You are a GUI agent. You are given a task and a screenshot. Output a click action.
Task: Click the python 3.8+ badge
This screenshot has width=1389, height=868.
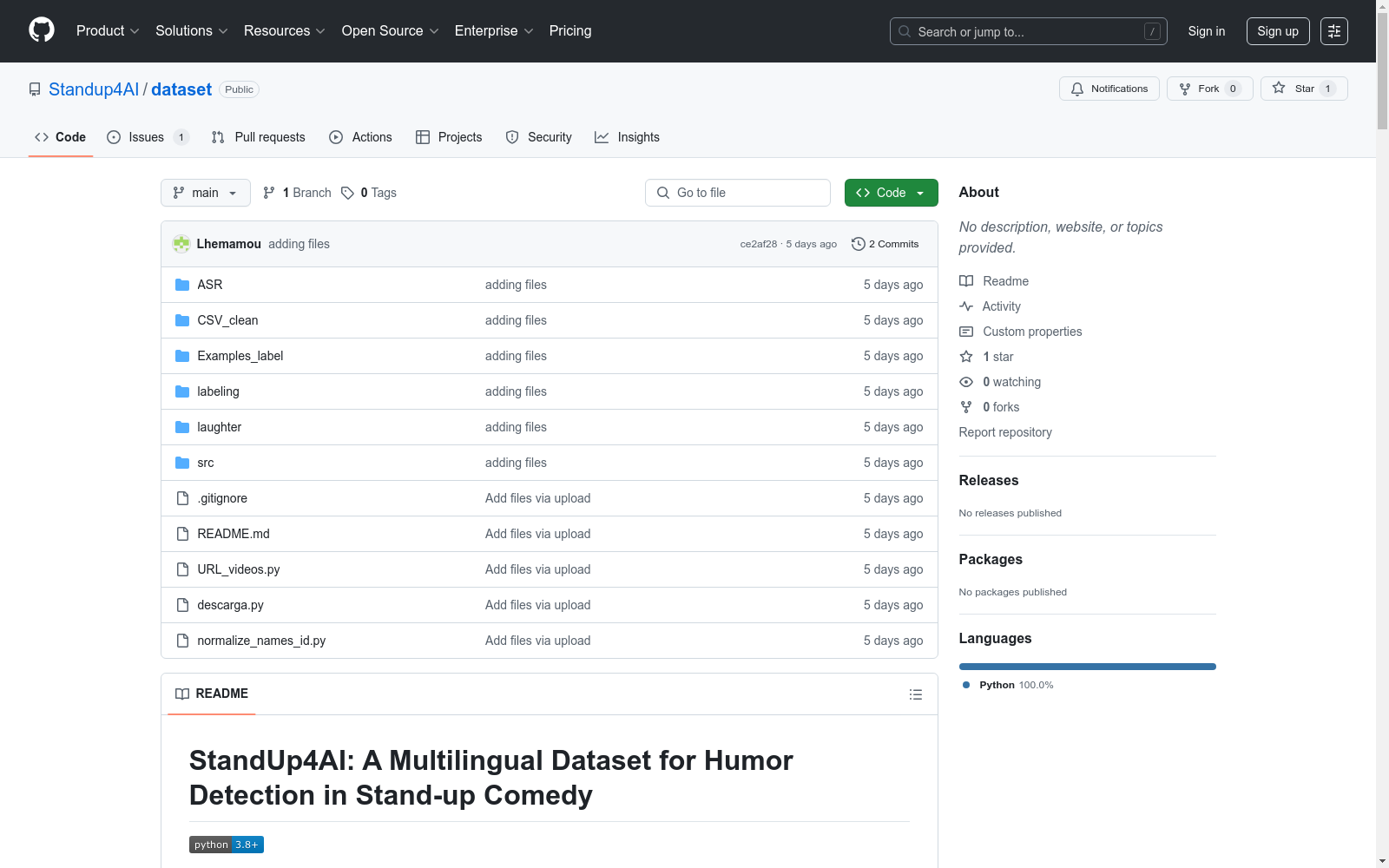click(x=227, y=845)
